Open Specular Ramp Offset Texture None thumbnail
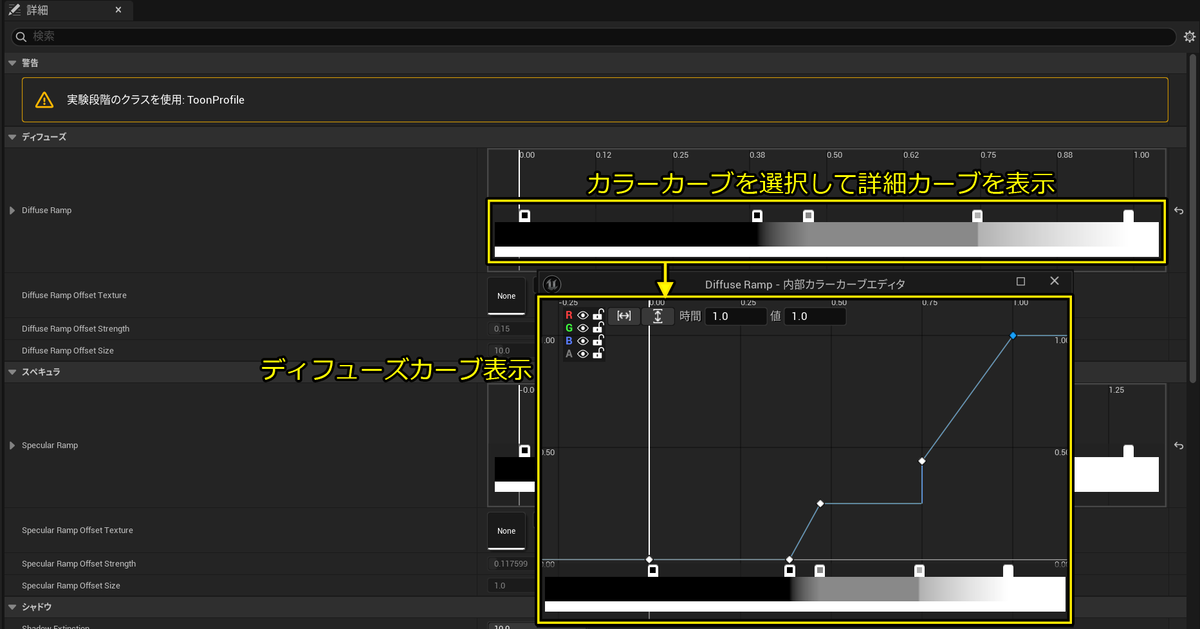 coord(507,531)
